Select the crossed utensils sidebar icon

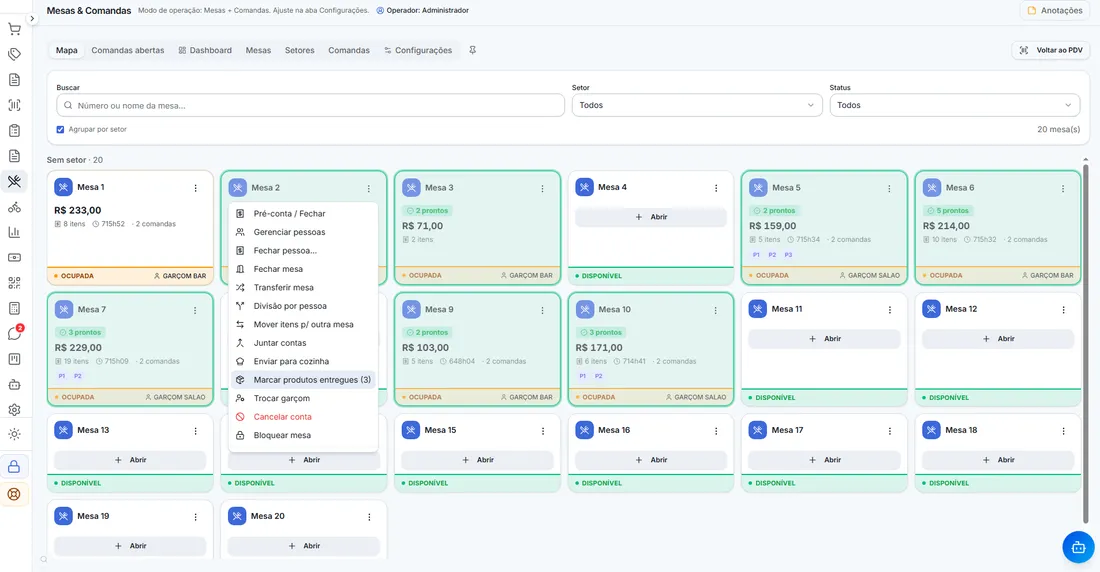pyautogui.click(x=14, y=182)
